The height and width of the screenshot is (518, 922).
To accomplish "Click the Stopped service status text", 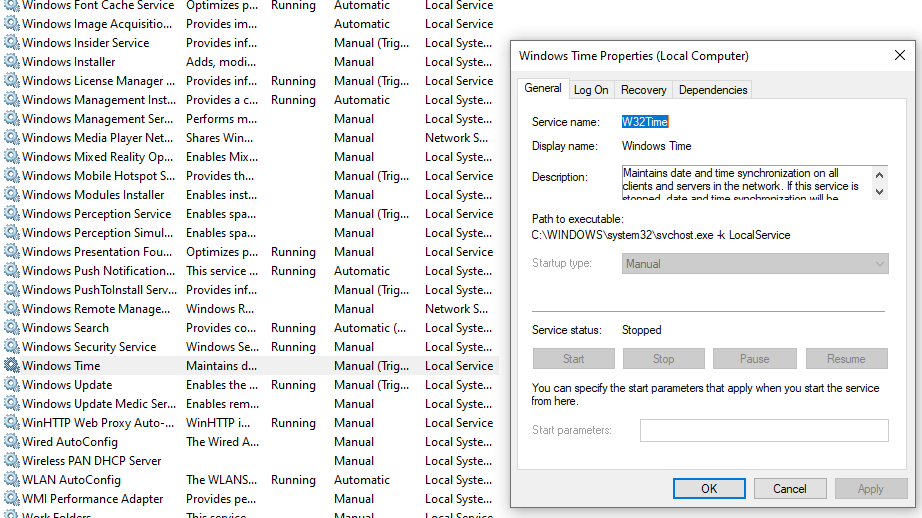I will (x=642, y=330).
